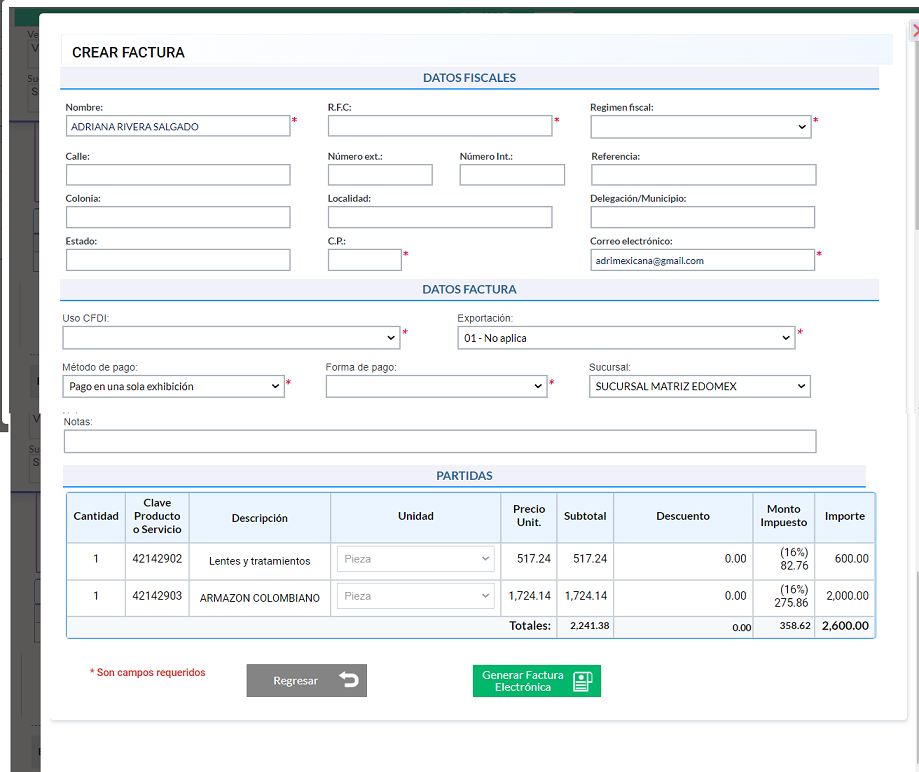Click the Descuento column header

click(x=683, y=516)
